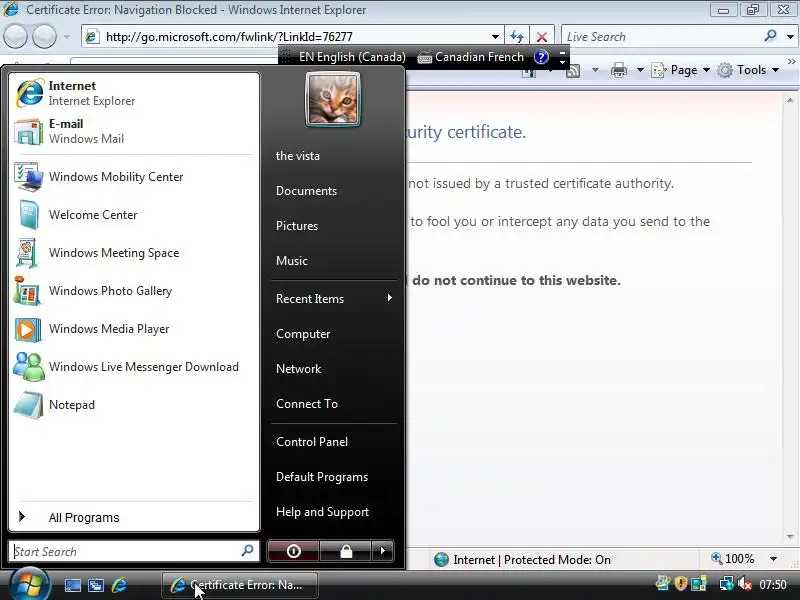The width and height of the screenshot is (800, 600).
Task: Open Connect To
Action: [307, 404]
